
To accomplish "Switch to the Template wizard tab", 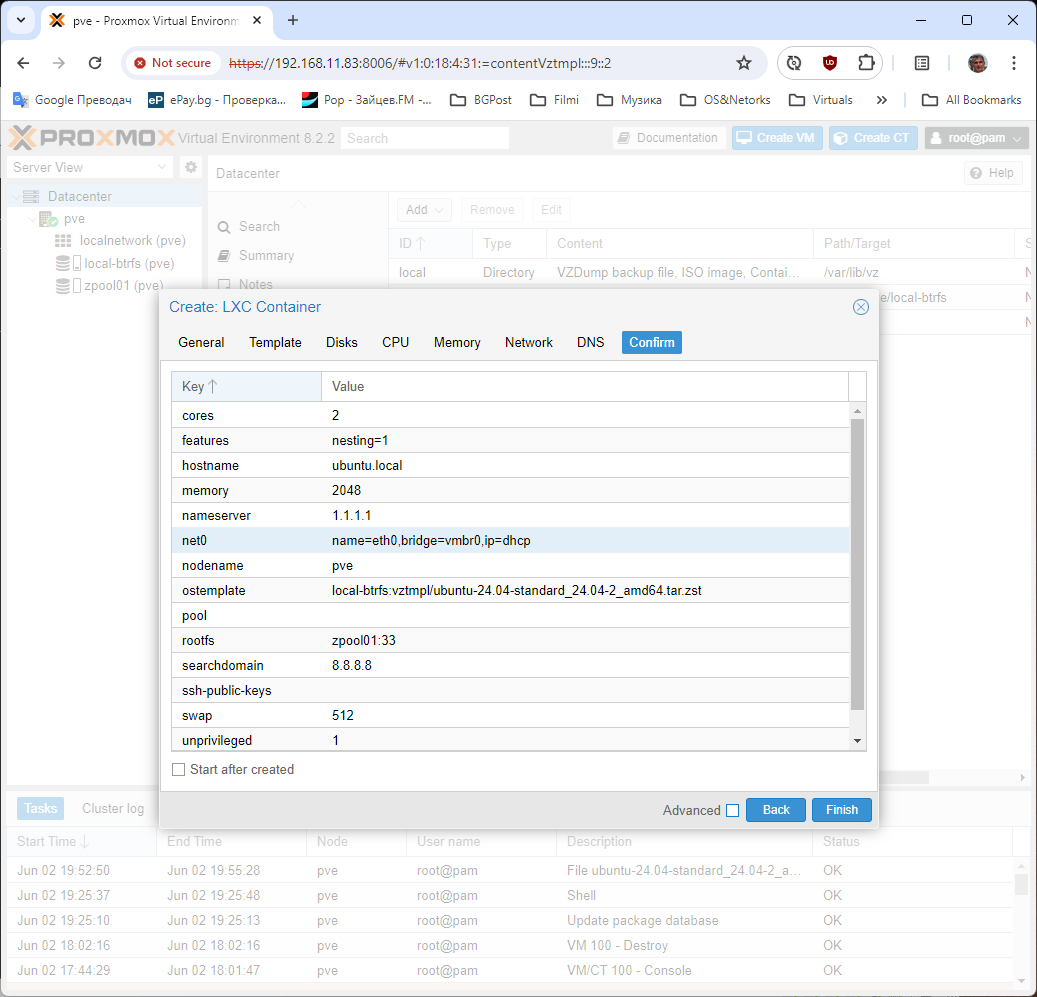I will tap(275, 342).
